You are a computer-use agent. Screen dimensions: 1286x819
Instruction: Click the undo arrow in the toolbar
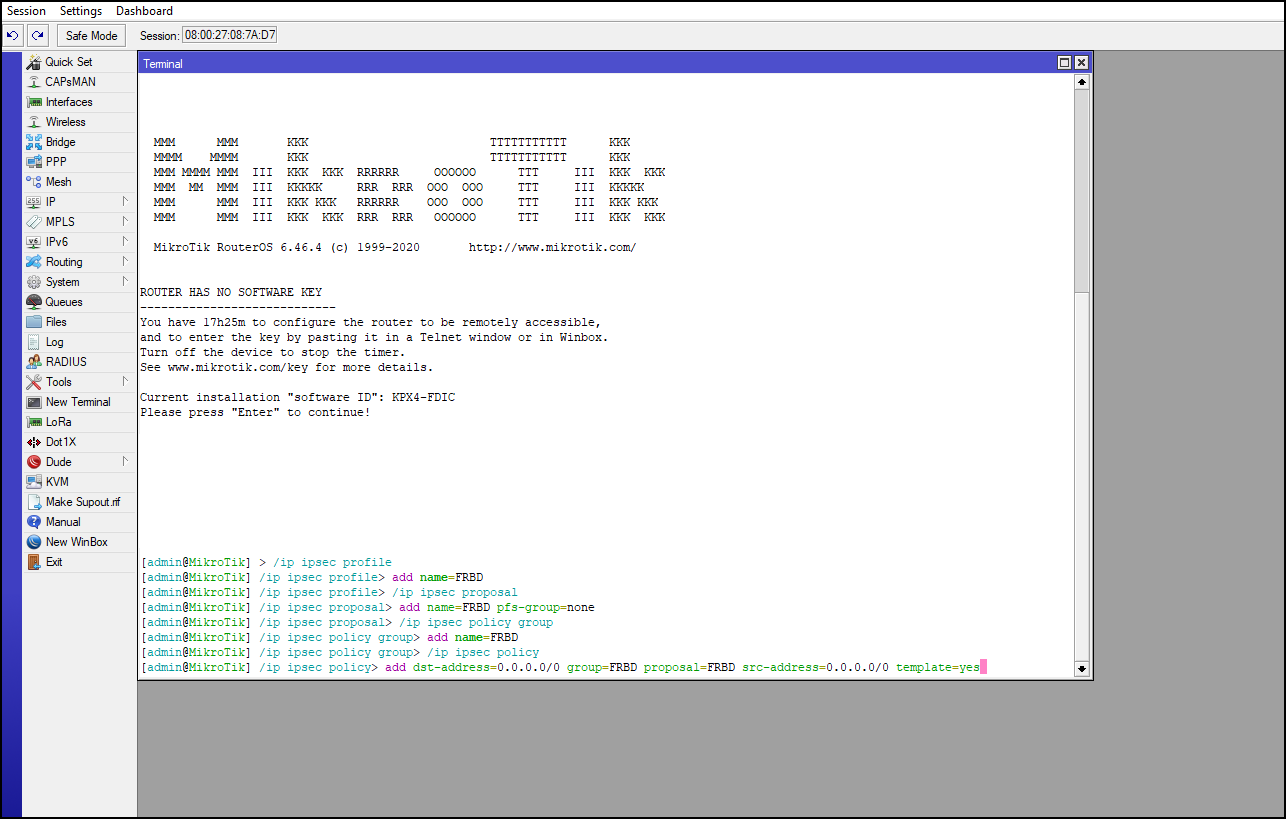click(x=13, y=34)
